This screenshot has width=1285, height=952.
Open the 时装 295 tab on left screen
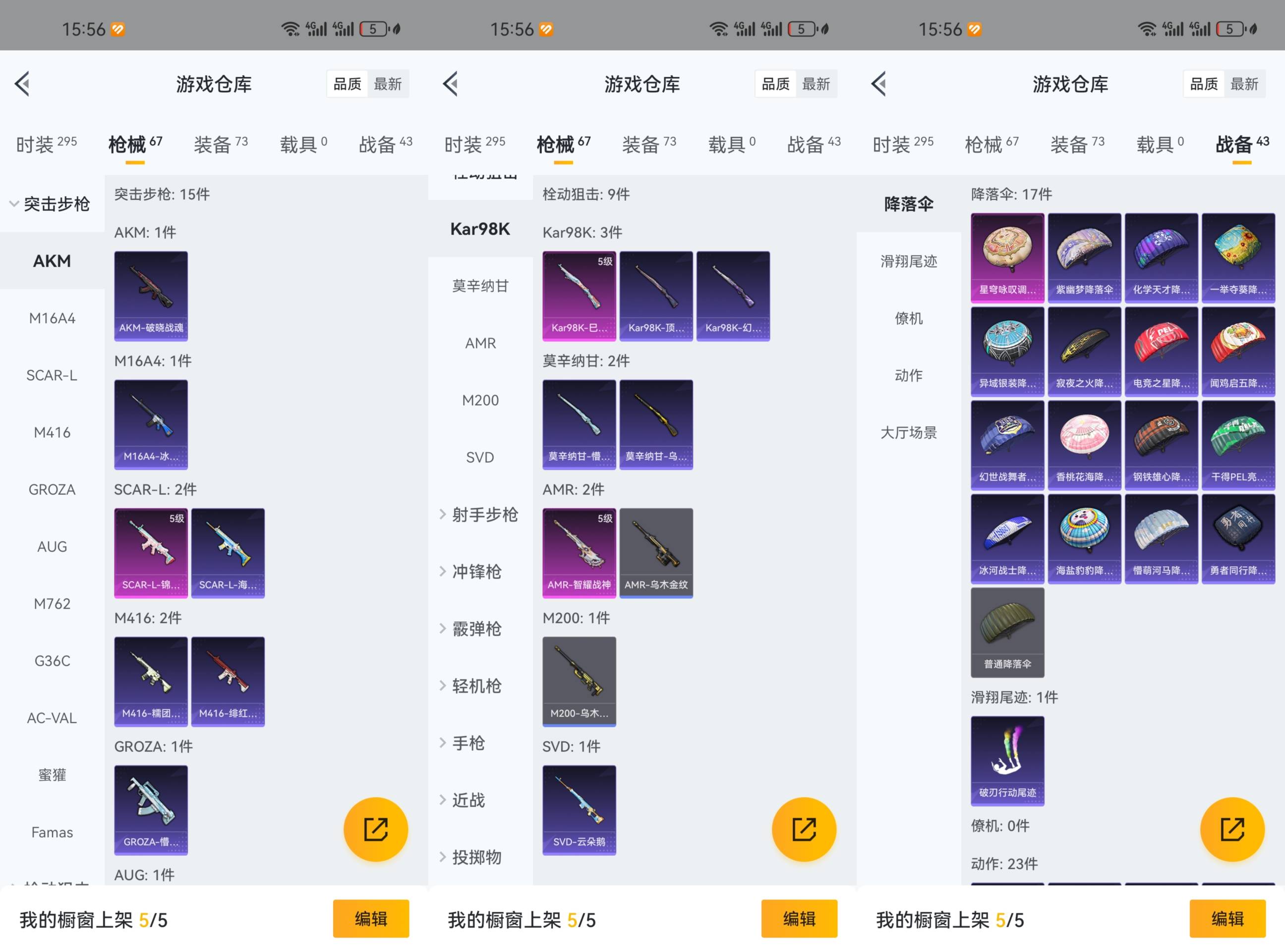[x=47, y=144]
